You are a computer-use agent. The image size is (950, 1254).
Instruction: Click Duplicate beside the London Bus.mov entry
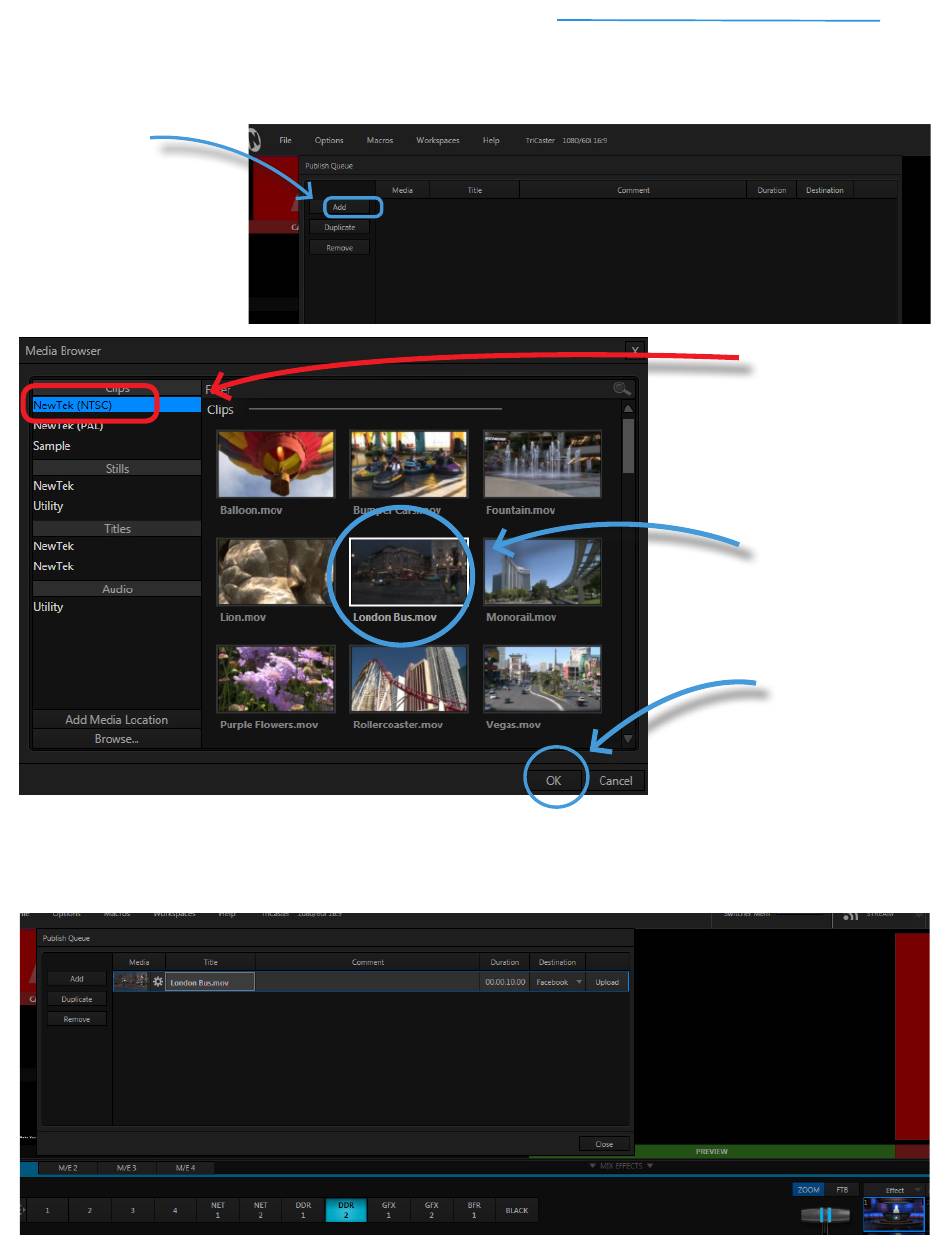point(77,999)
